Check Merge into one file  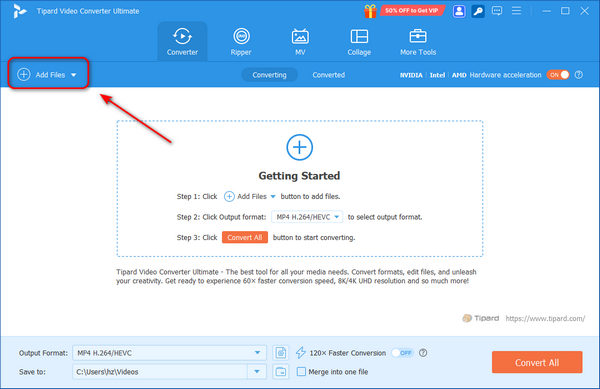[302, 371]
